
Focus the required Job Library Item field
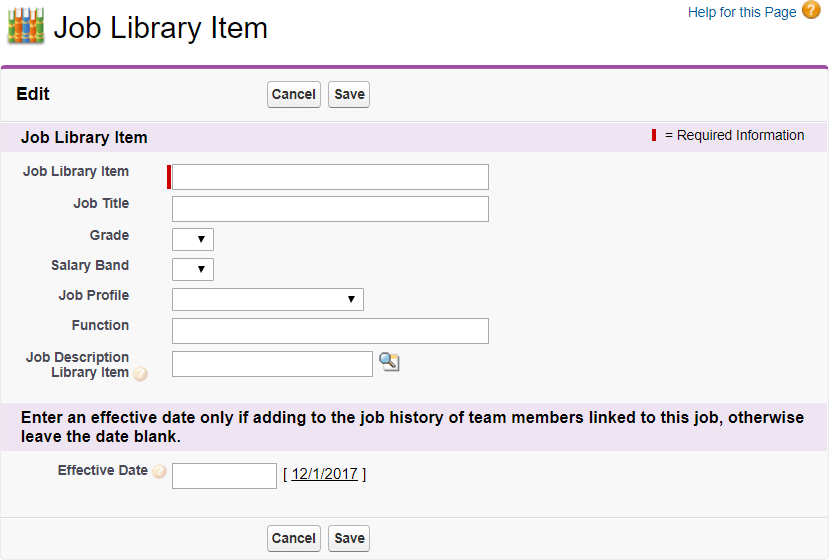pos(330,177)
